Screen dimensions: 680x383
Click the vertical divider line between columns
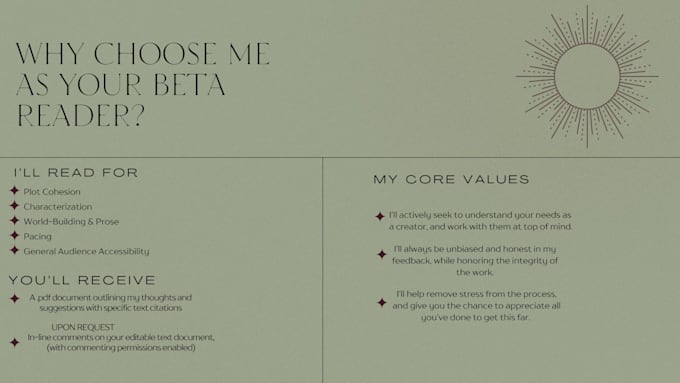323,270
